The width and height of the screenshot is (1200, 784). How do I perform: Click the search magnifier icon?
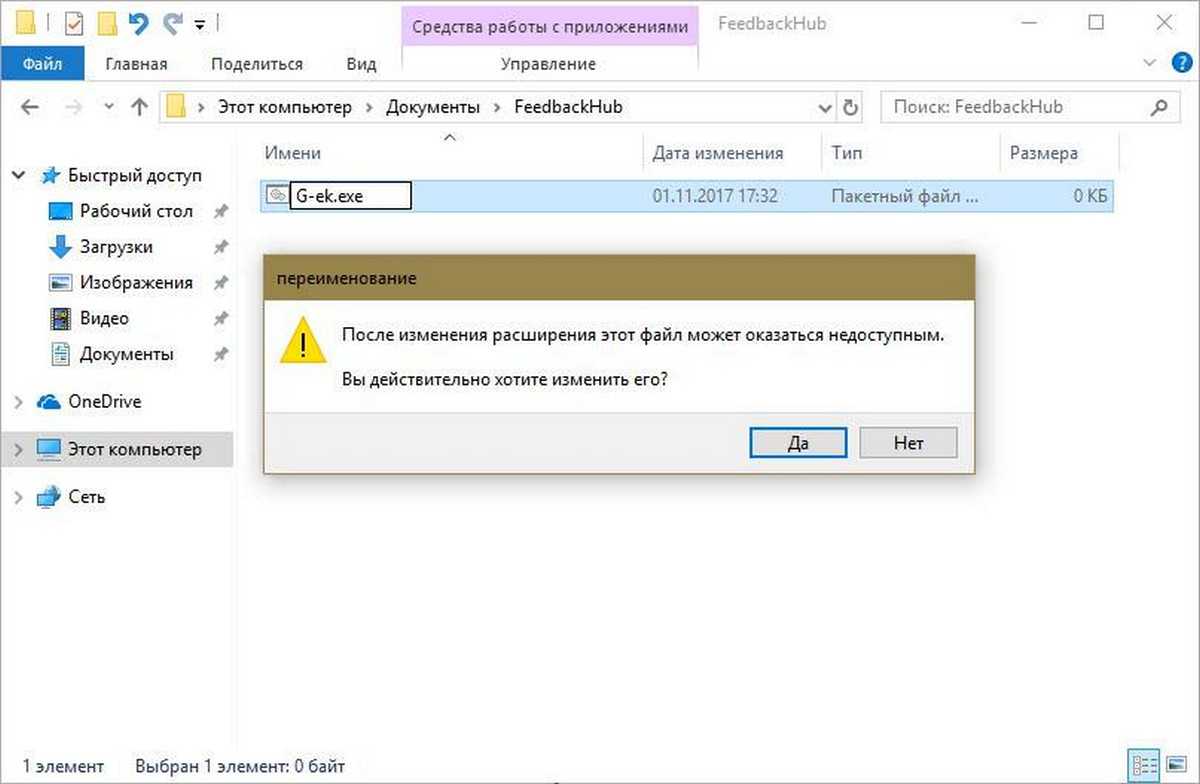[1160, 107]
